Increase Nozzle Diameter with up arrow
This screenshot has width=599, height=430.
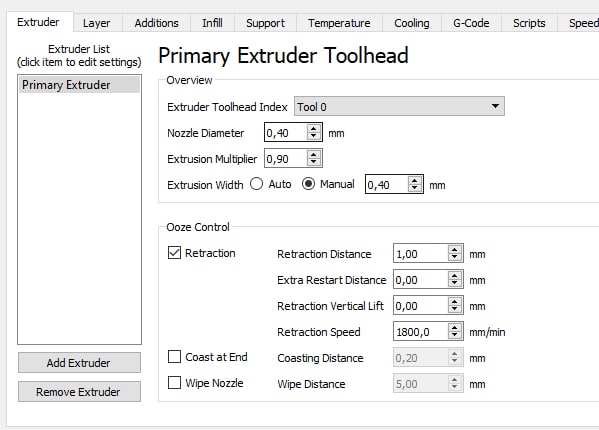click(314, 128)
